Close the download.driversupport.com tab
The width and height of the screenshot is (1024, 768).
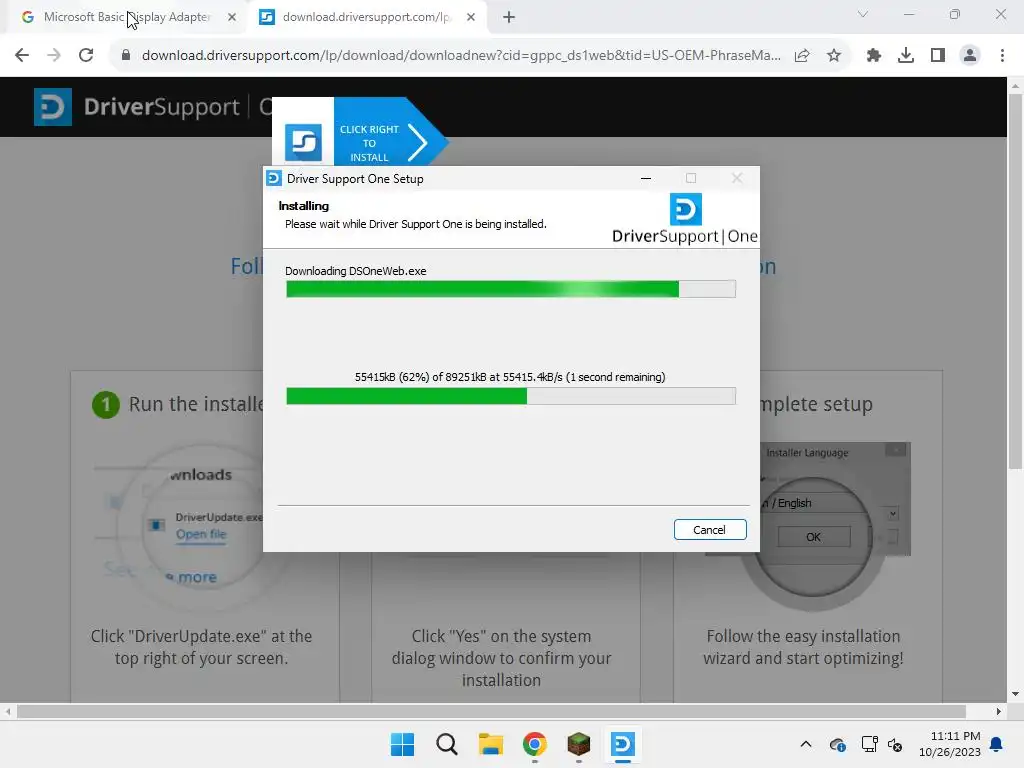[471, 18]
